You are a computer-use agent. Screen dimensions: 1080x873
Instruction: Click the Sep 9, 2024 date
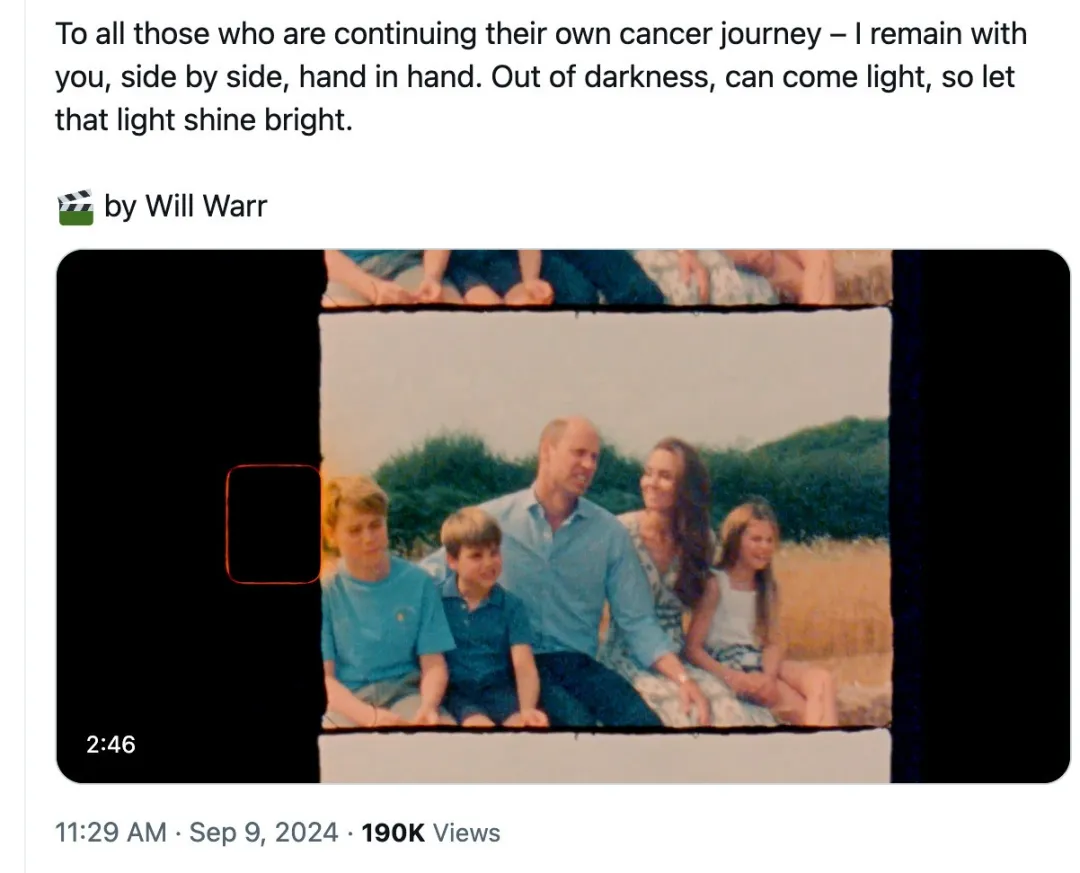[x=264, y=832]
